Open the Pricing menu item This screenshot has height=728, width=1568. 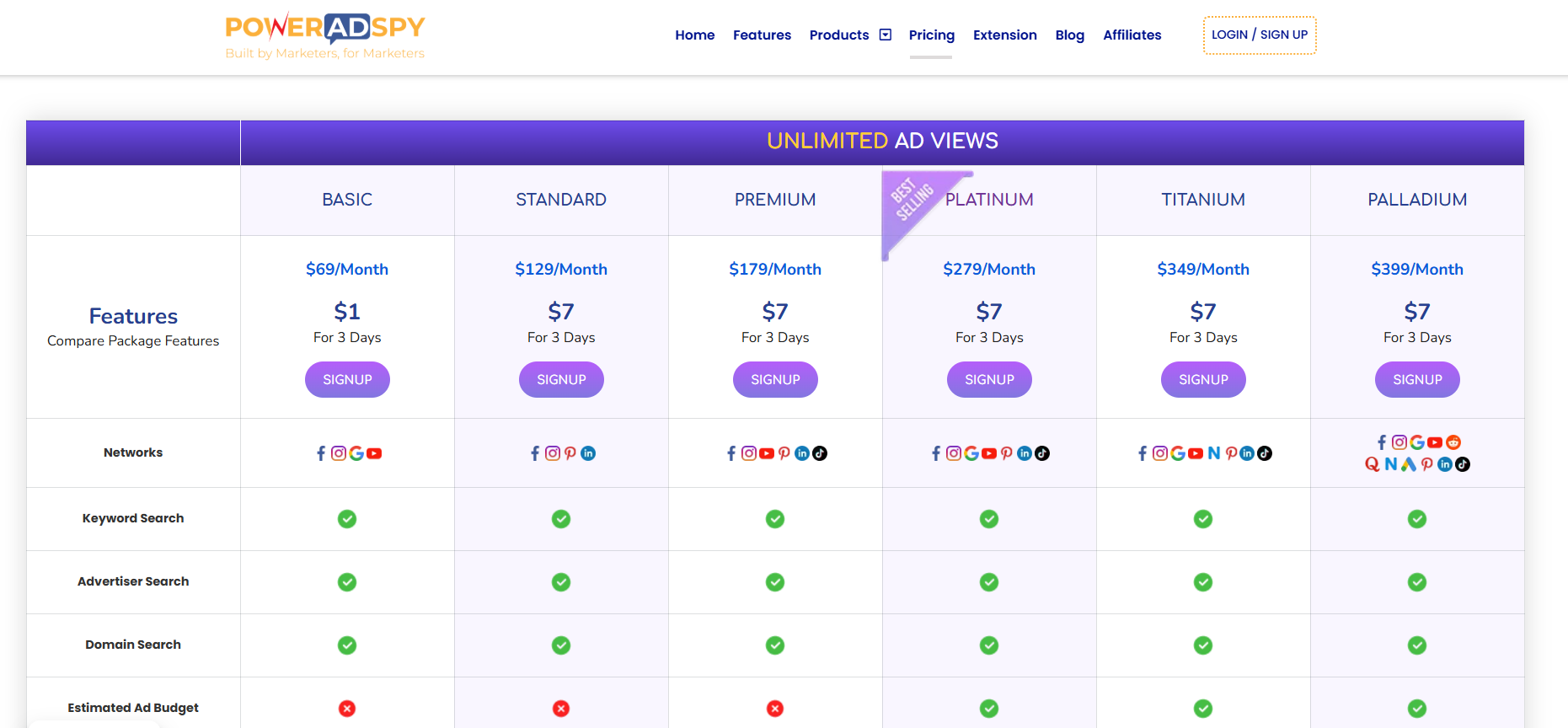coord(931,35)
